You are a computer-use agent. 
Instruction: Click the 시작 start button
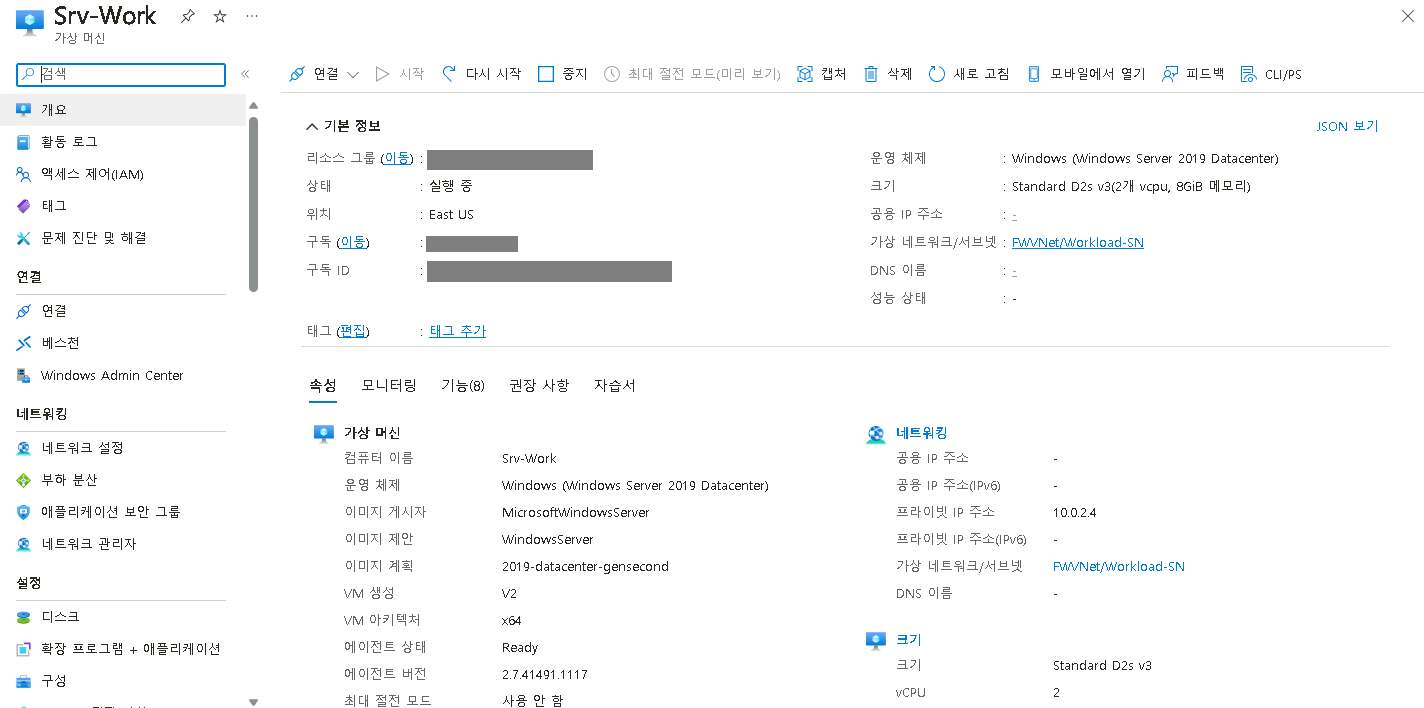click(400, 74)
